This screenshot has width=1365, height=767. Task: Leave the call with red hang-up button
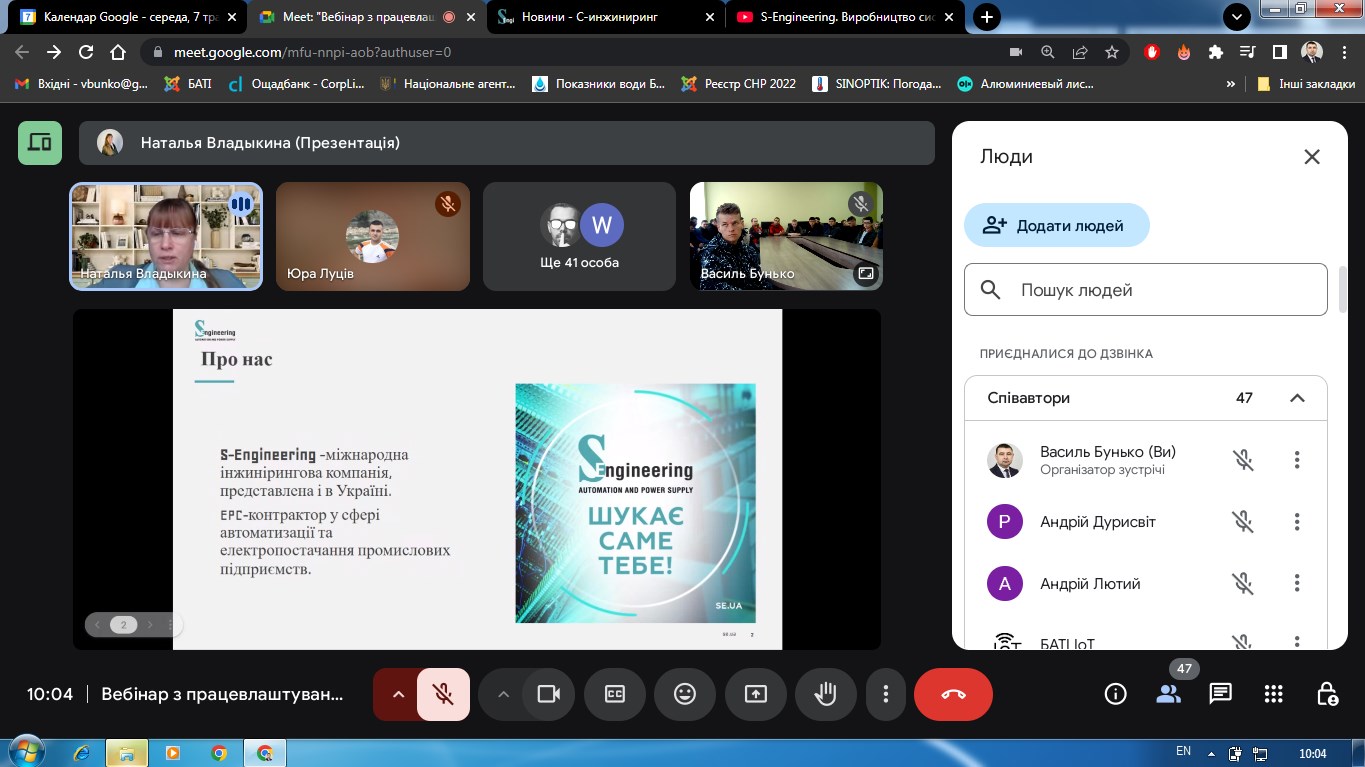953,694
